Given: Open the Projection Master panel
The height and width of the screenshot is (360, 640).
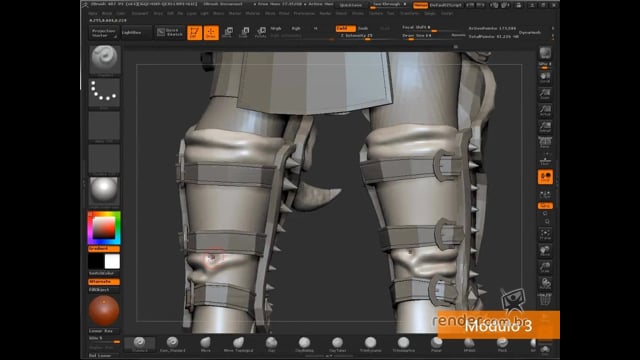Looking at the screenshot, I should (103, 33).
